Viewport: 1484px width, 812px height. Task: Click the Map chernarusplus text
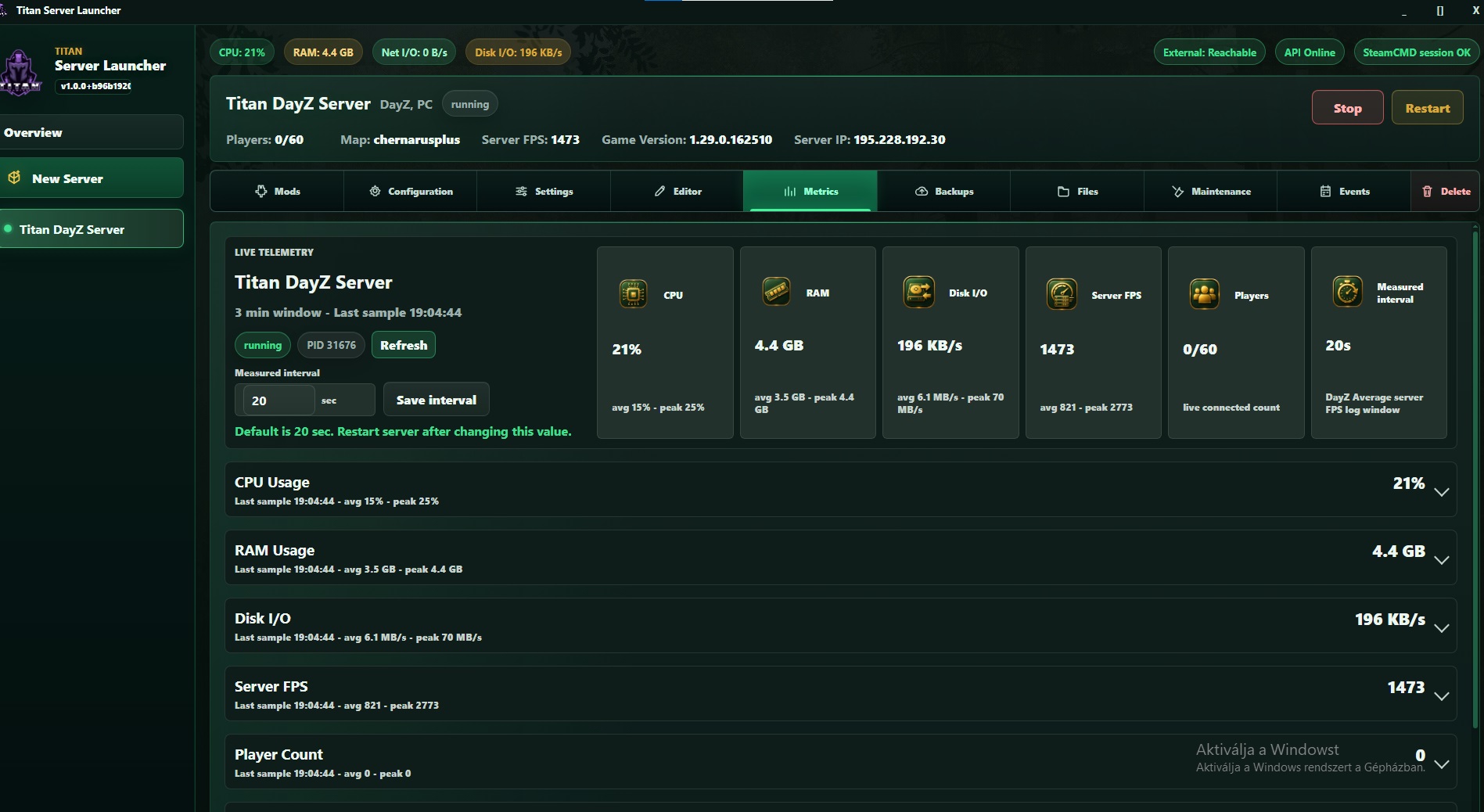coord(400,139)
